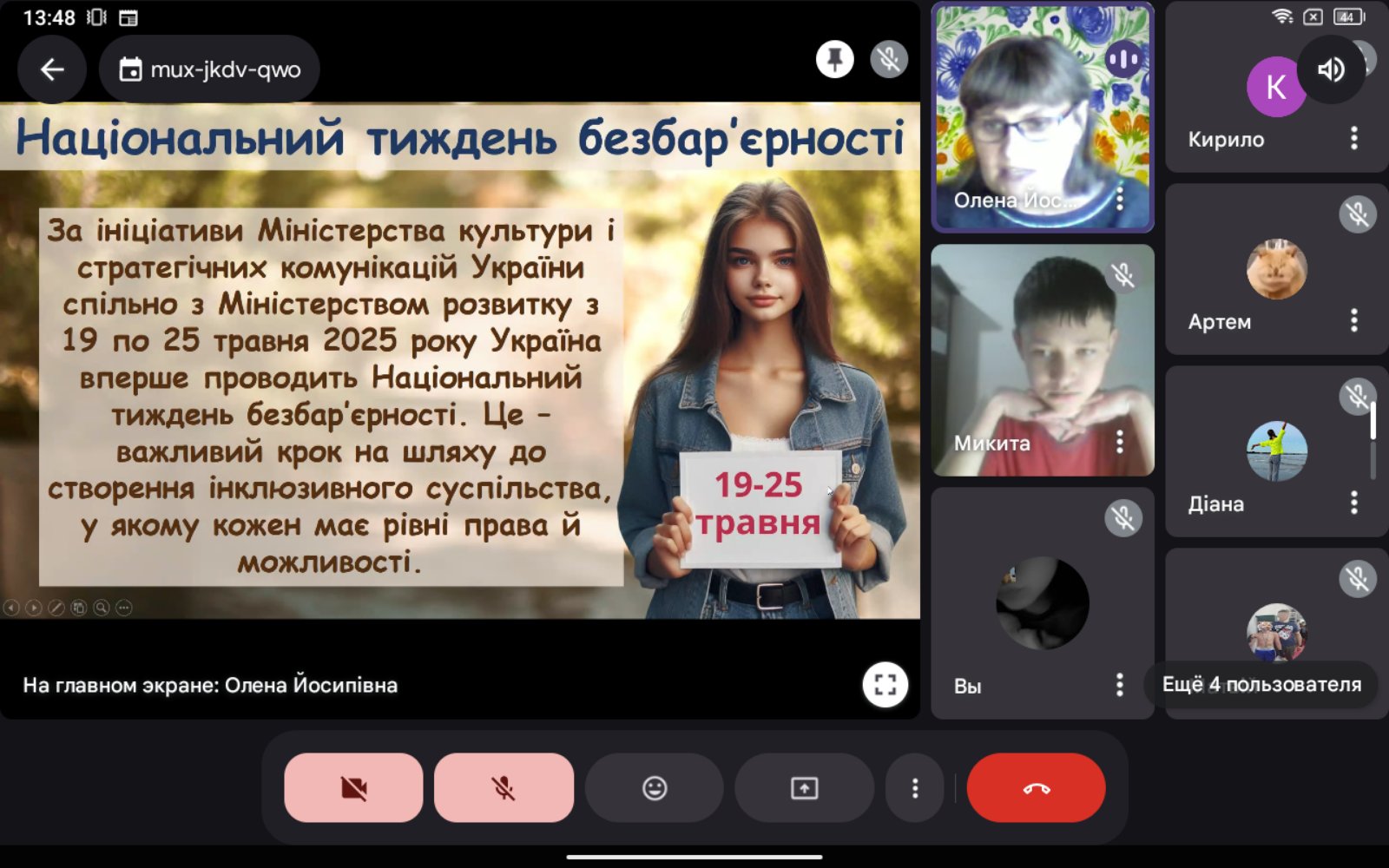
Task: Tap the vibrate mode icon in the status bar
Action: tap(96, 17)
